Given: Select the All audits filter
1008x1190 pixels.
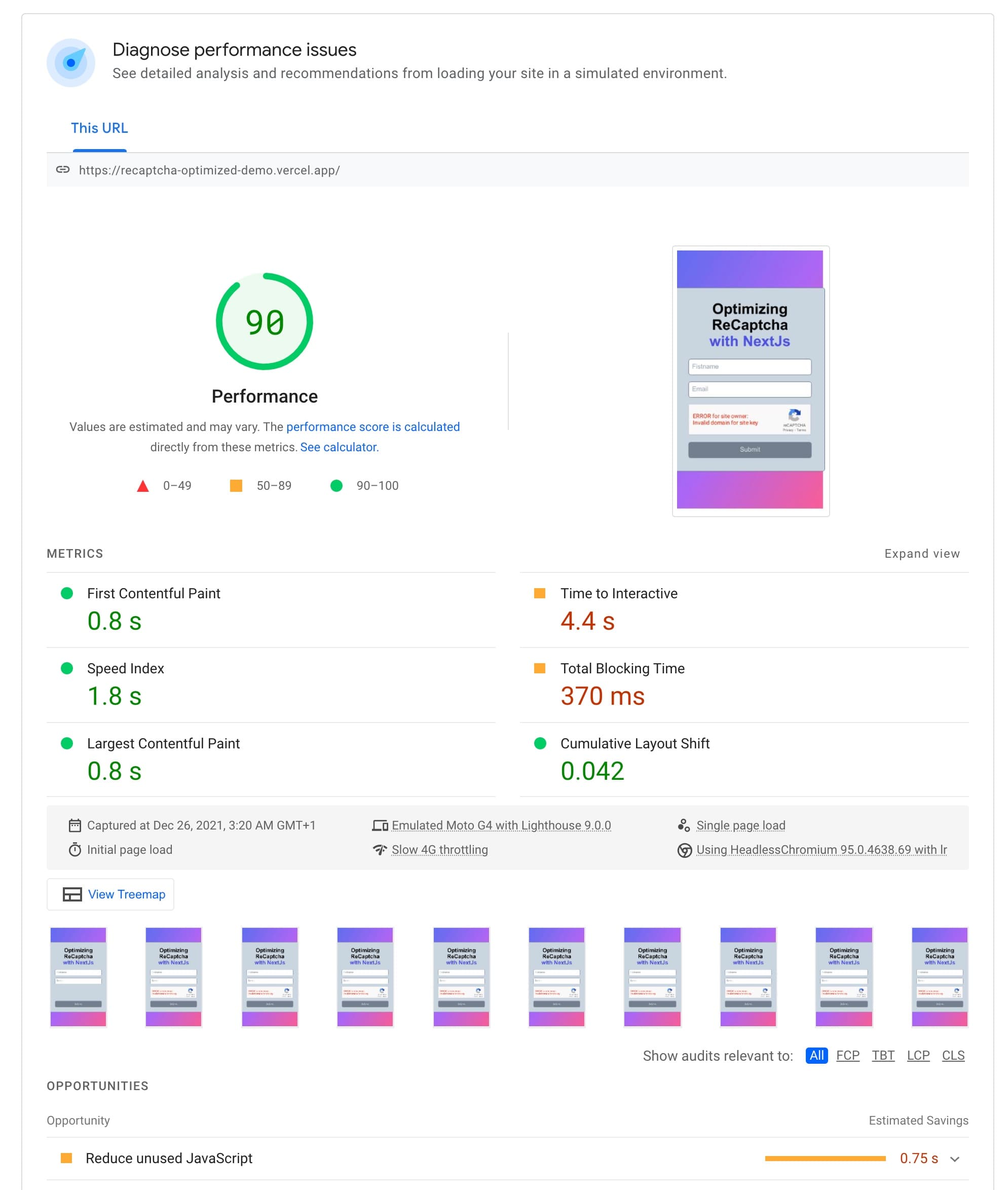Looking at the screenshot, I should (816, 1055).
